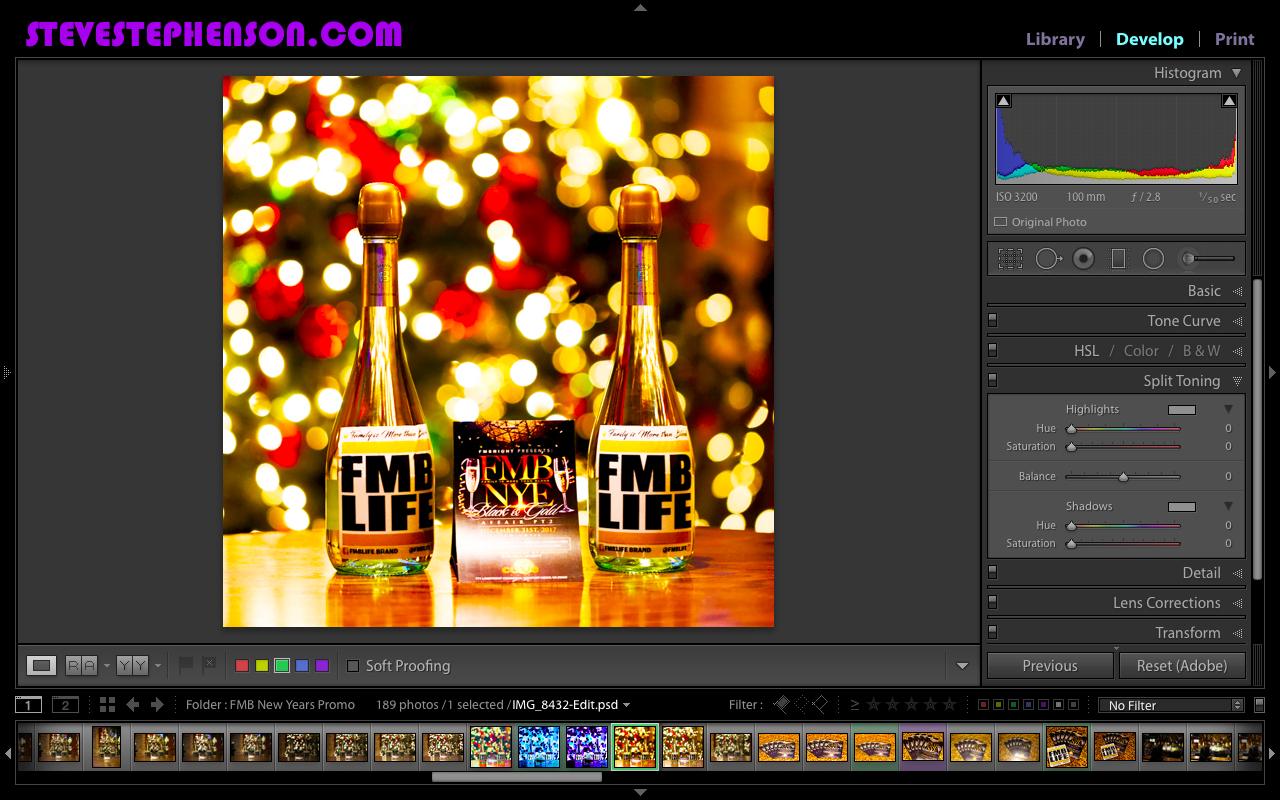Select the Radial Filter tool

1153,259
